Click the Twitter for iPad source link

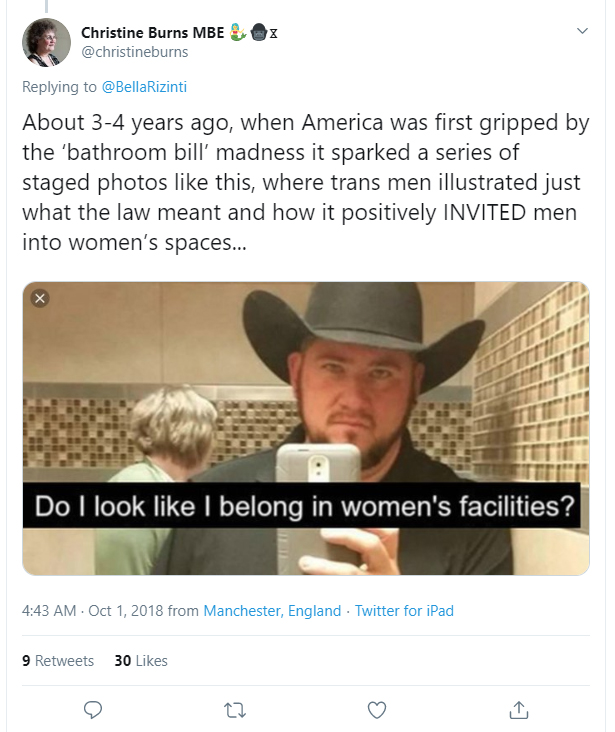(x=407, y=610)
